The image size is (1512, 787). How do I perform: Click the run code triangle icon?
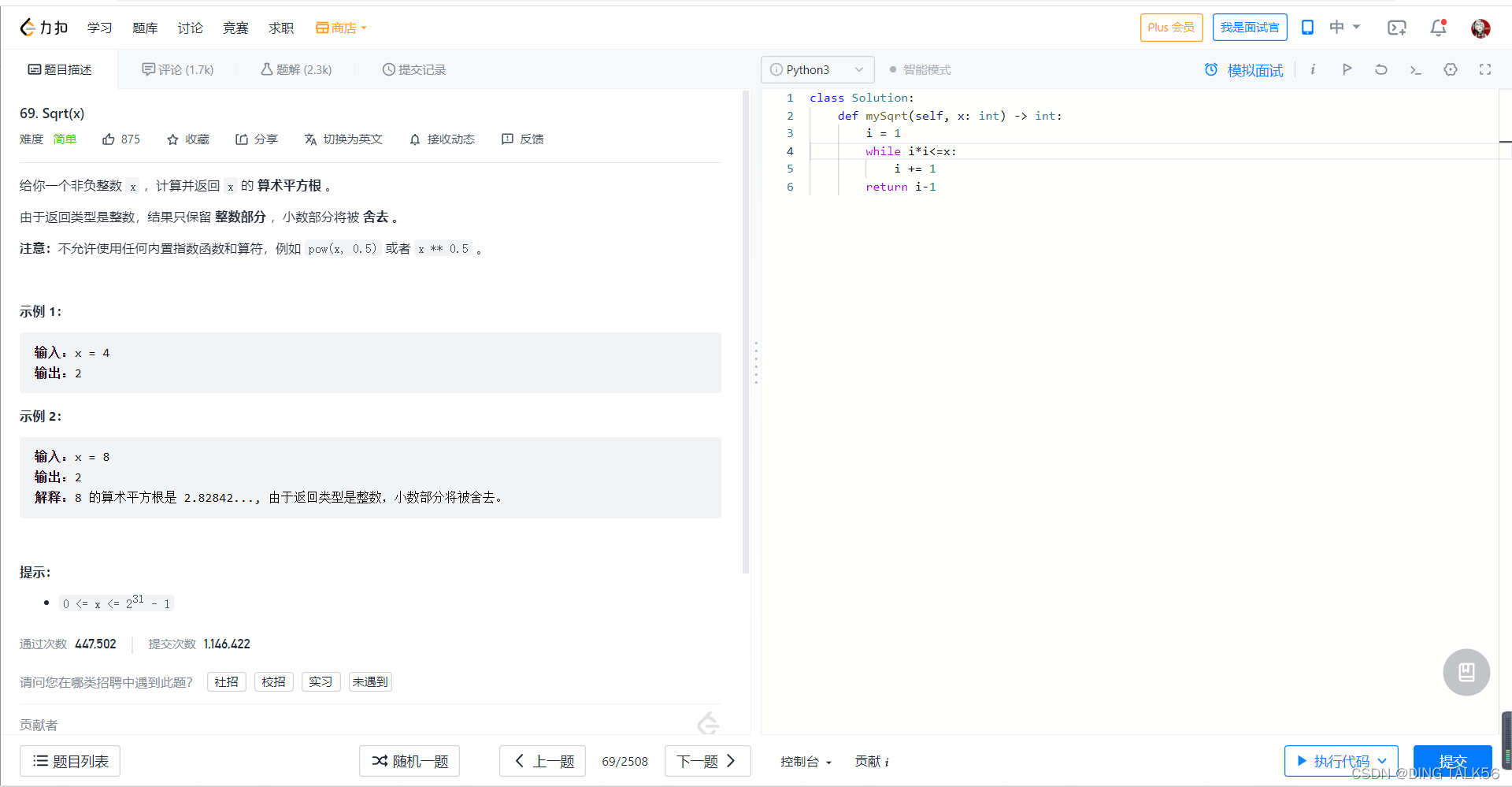[x=1347, y=69]
